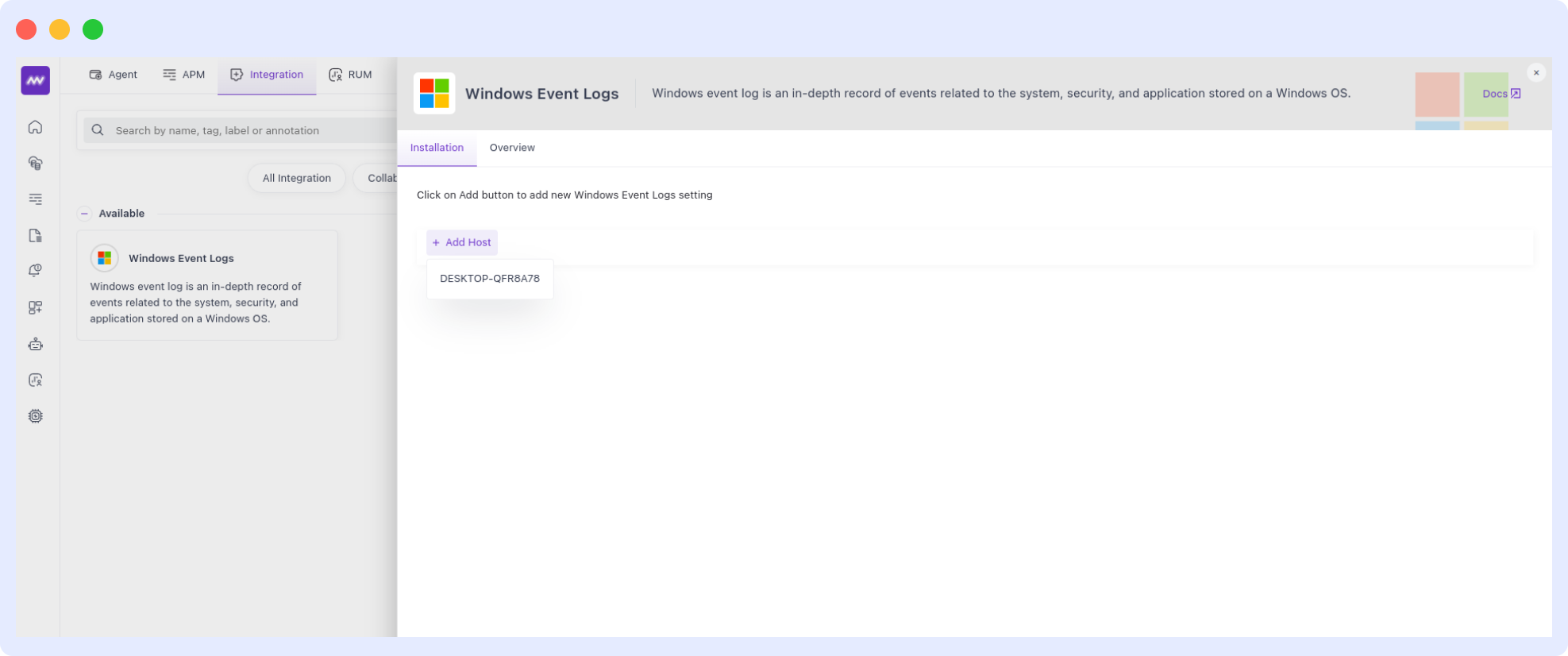
Task: Select the All Integration filter pill
Action: tap(297, 178)
